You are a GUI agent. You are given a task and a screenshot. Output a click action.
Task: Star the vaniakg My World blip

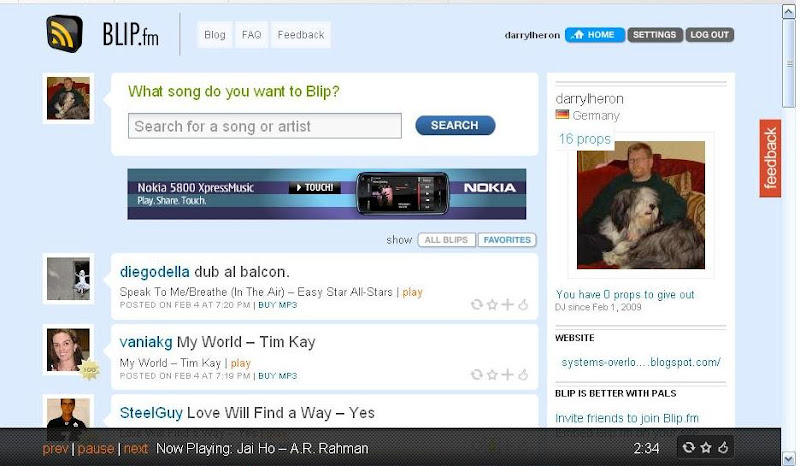tap(492, 375)
